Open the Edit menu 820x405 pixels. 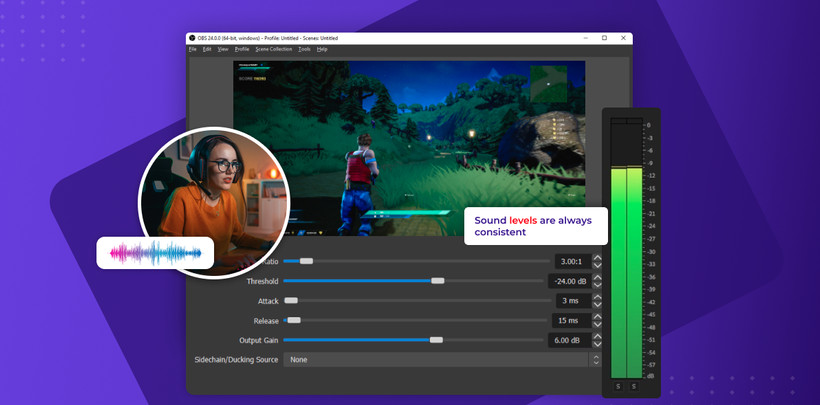(x=207, y=49)
